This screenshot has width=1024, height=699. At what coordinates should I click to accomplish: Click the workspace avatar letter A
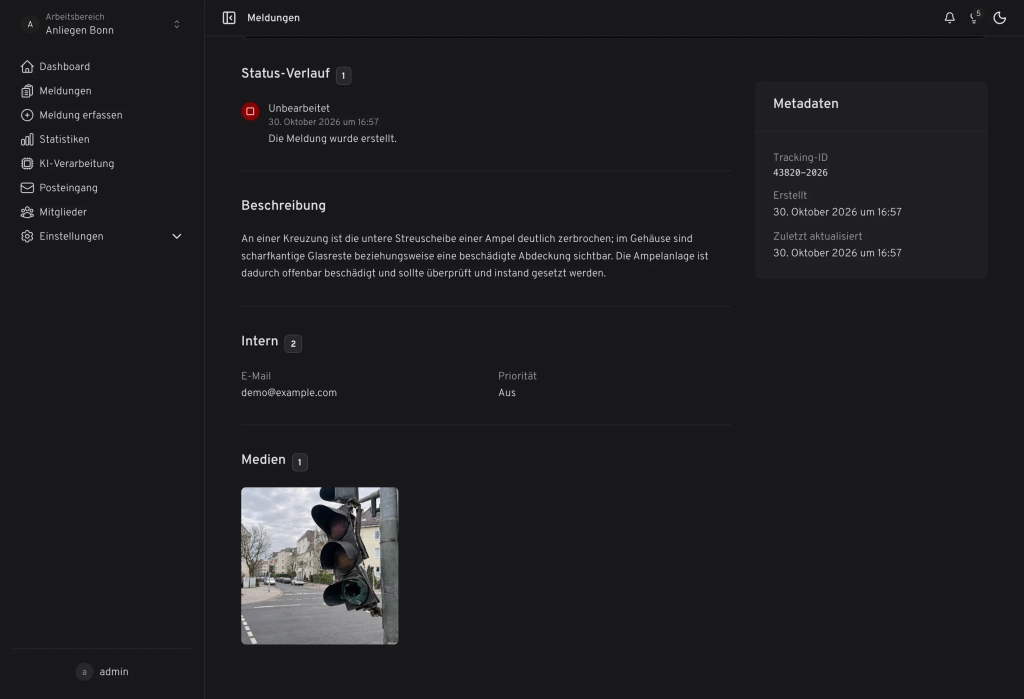click(29, 24)
